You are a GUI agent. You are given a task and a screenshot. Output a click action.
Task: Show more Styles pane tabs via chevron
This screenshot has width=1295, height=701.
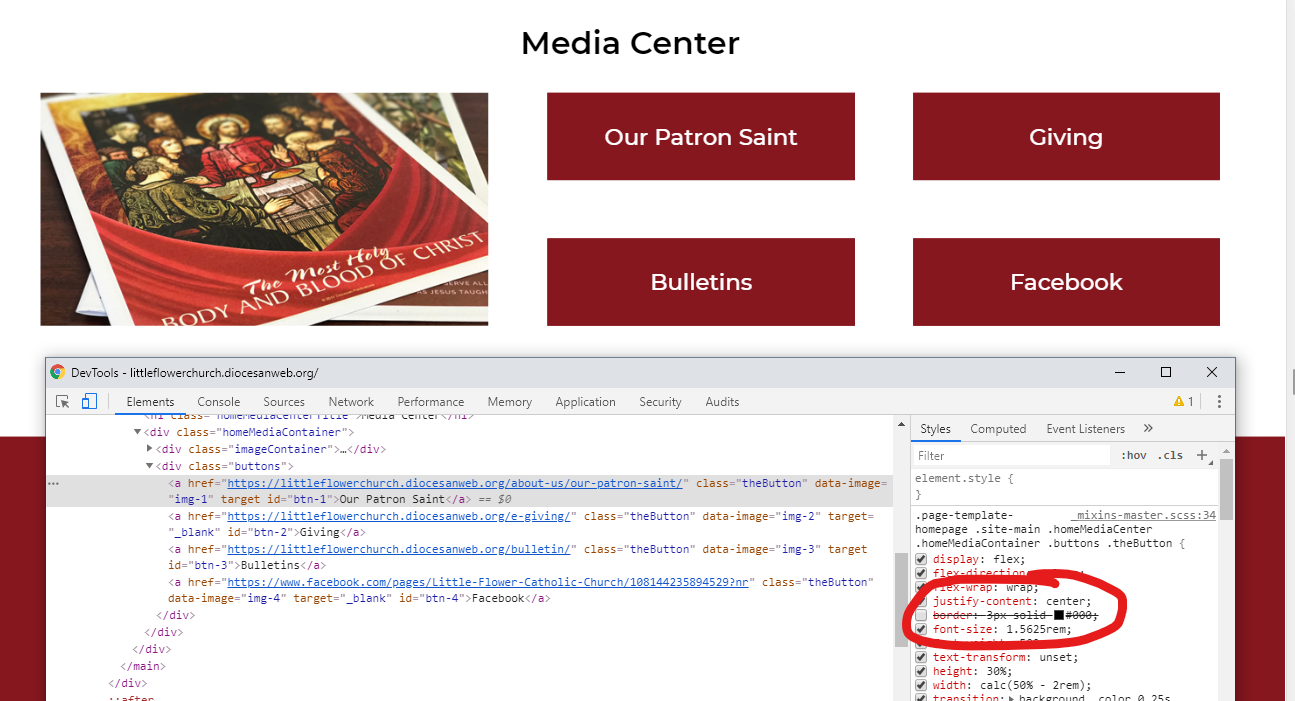1148,428
